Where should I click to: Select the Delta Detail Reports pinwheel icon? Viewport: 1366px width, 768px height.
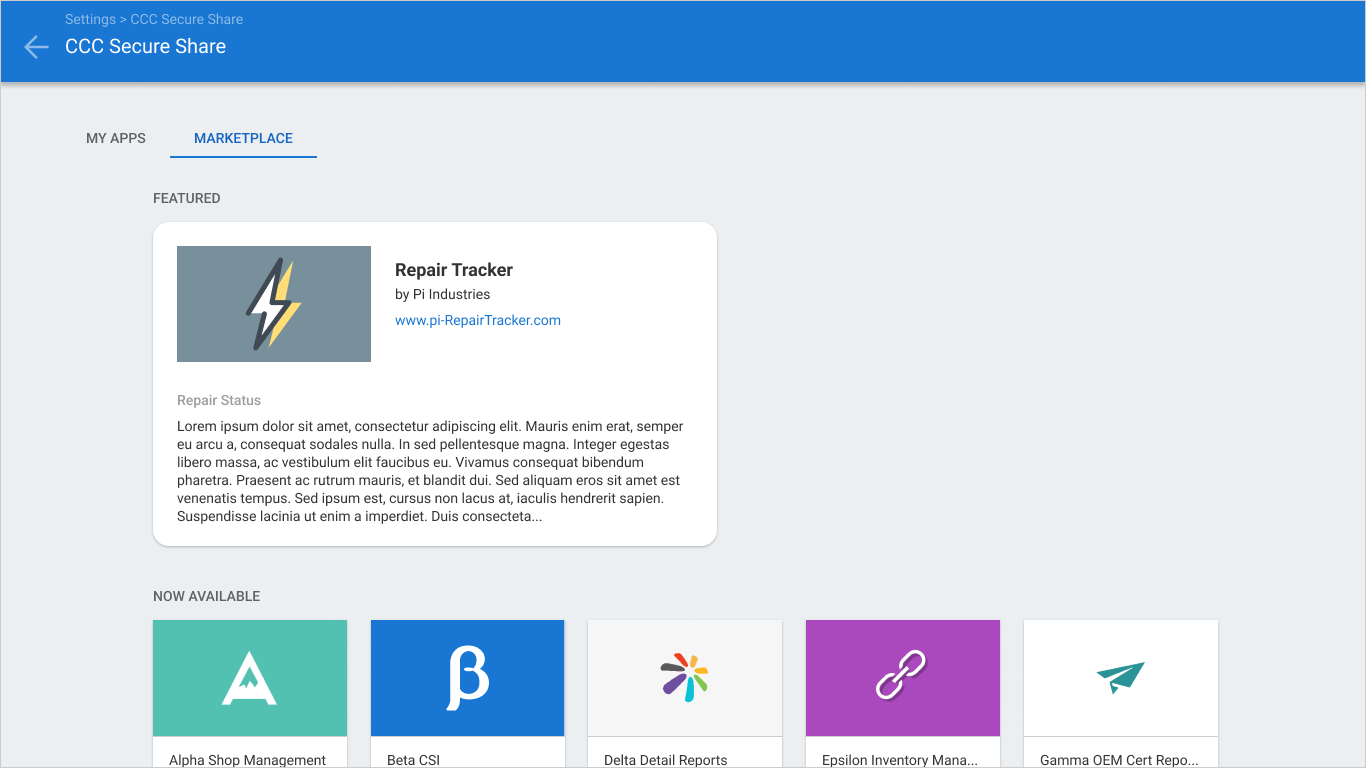pyautogui.click(x=685, y=678)
